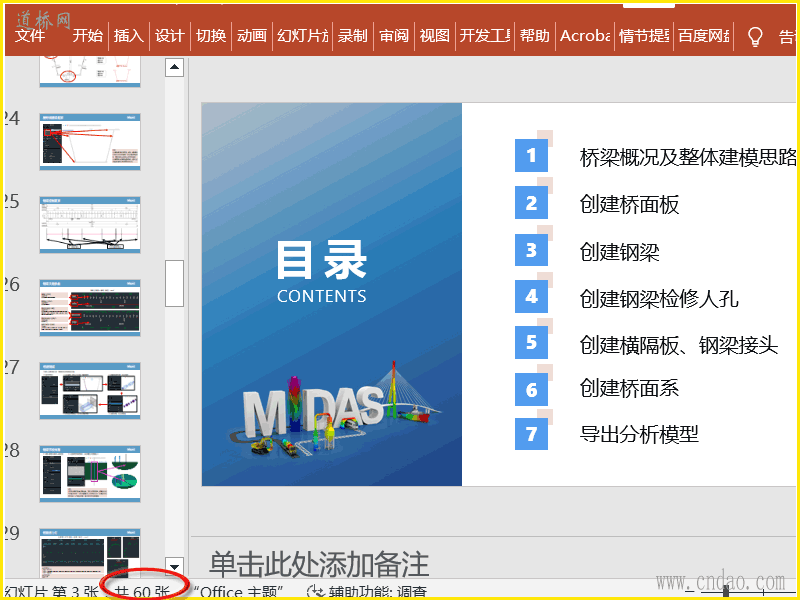Screen dimensions: 800x600
Task: Click text 创建桥面板
Action: 629,205
